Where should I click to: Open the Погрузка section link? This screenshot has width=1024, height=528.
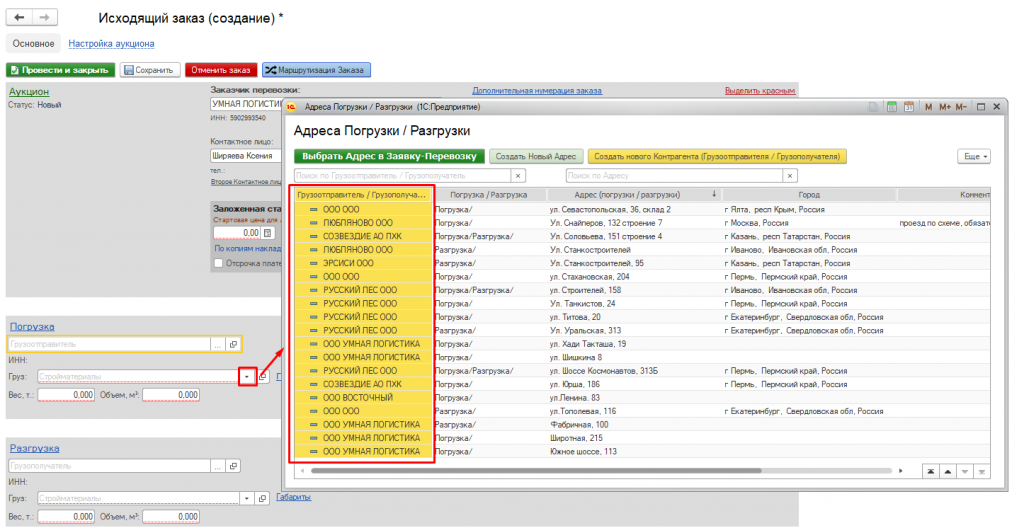coord(32,327)
